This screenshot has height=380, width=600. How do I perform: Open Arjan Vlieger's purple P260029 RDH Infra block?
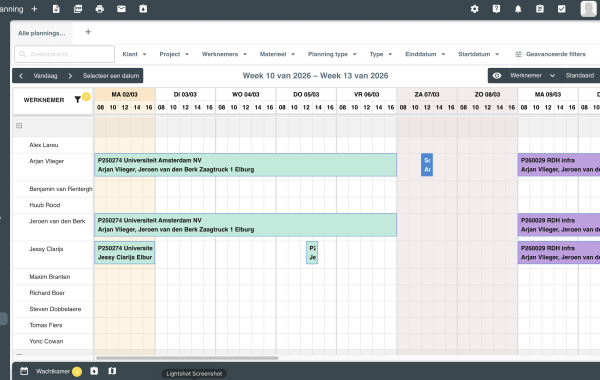coord(559,165)
